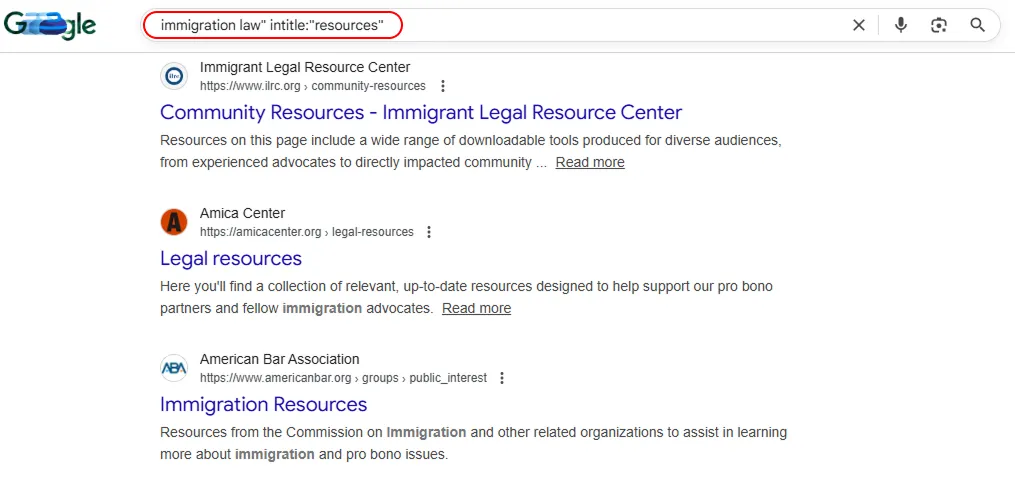
Task: Click the ilrc.org community-resources URL
Action: 313,86
